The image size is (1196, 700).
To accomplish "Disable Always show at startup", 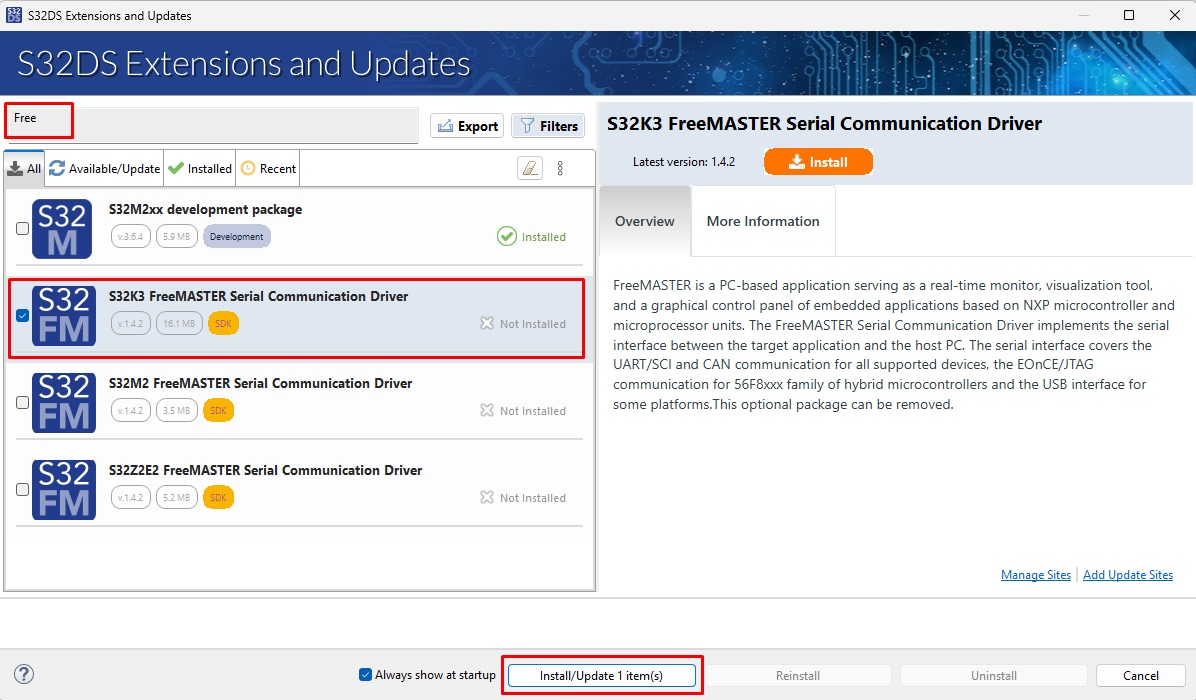I will pyautogui.click(x=366, y=675).
